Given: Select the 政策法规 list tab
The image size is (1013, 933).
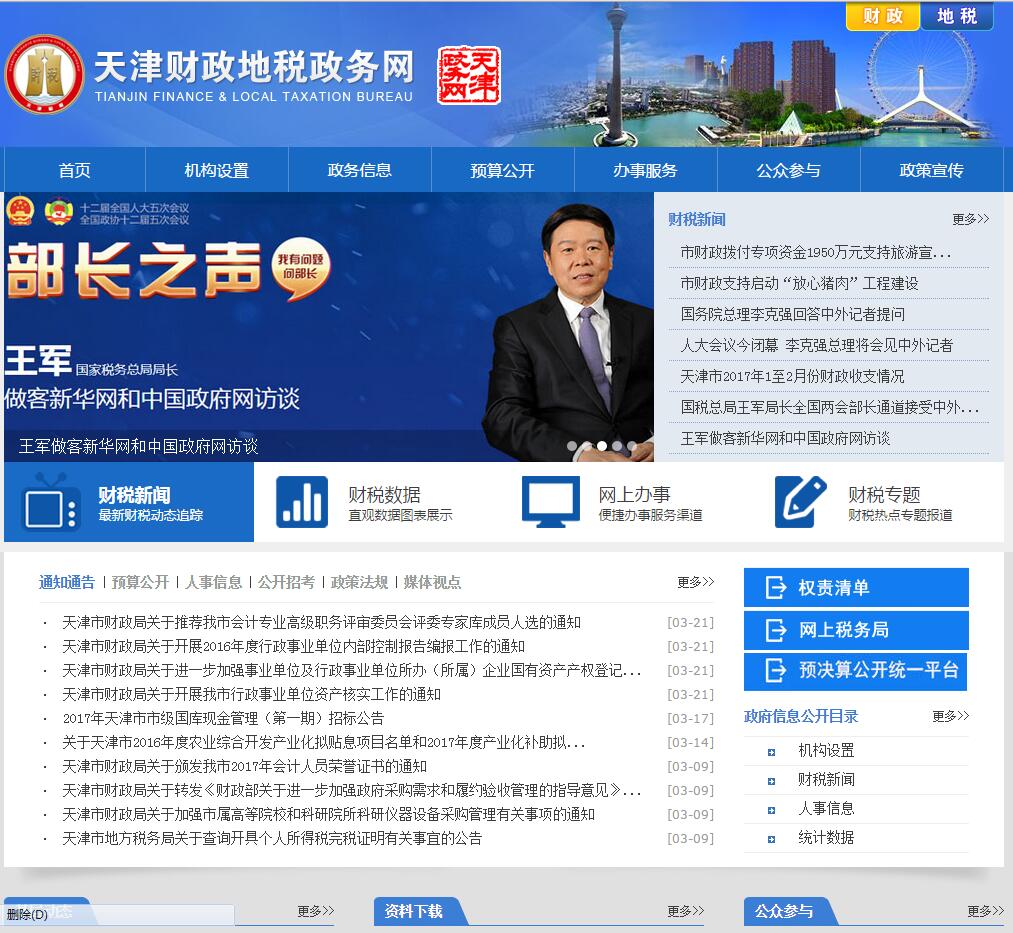Looking at the screenshot, I should [359, 582].
